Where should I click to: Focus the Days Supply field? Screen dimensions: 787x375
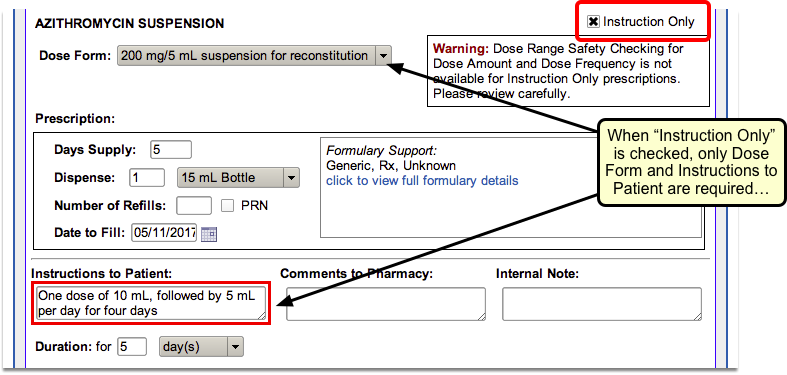tap(171, 150)
